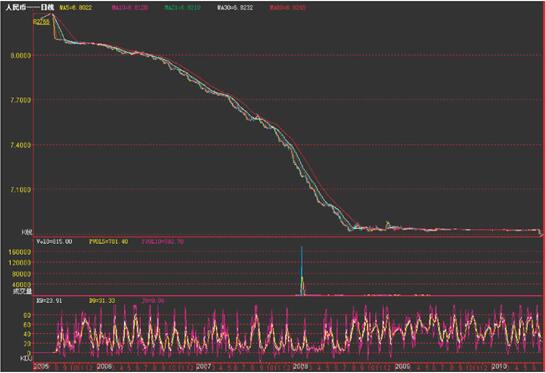Click the 8.0000 price axis label
This screenshot has height=373, width=546.
pyautogui.click(x=21, y=55)
